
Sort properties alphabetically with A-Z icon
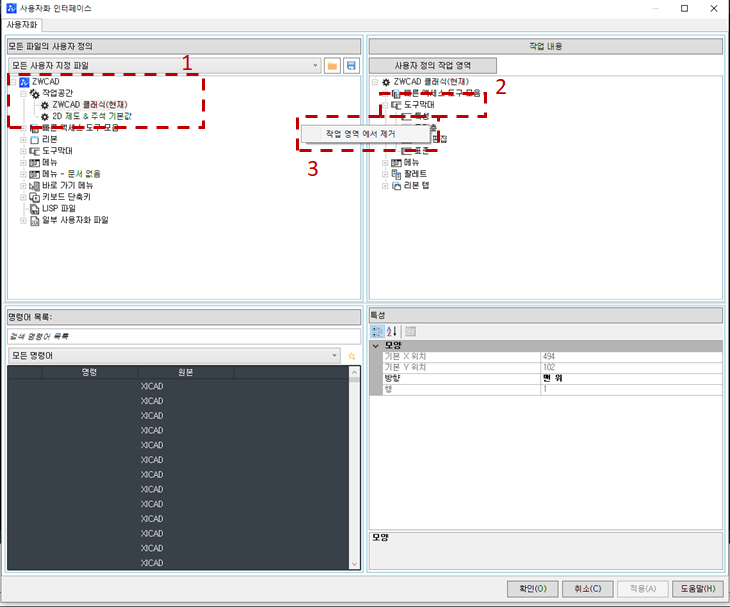point(392,331)
